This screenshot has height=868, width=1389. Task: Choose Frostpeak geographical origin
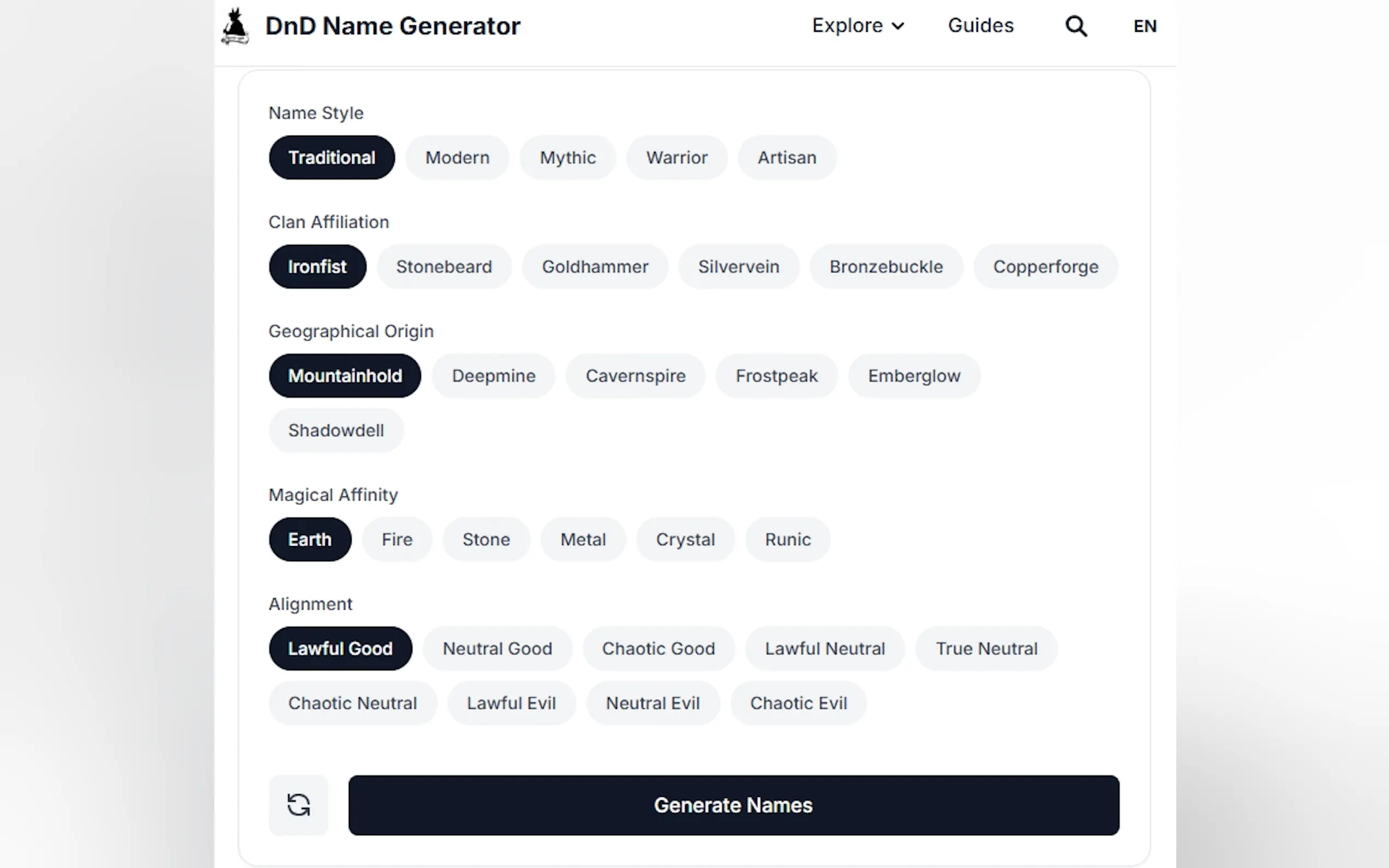(777, 376)
